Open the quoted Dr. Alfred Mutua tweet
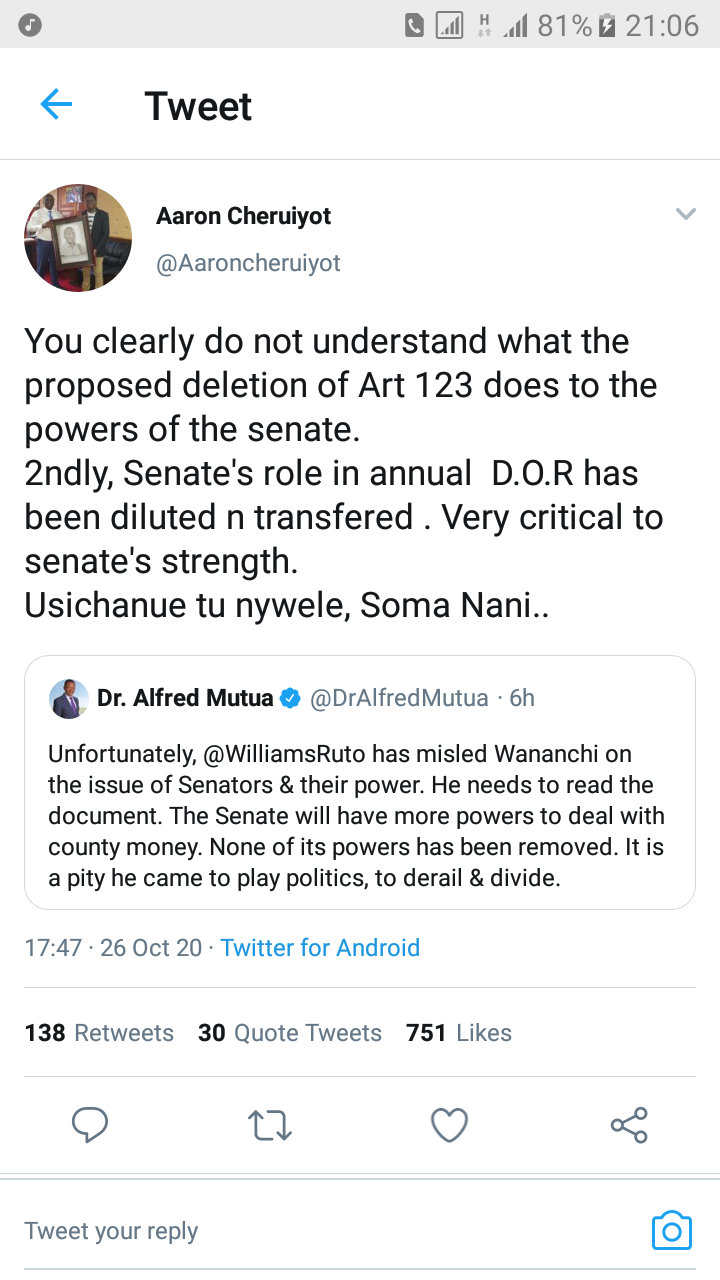The width and height of the screenshot is (720, 1280). [x=359, y=800]
